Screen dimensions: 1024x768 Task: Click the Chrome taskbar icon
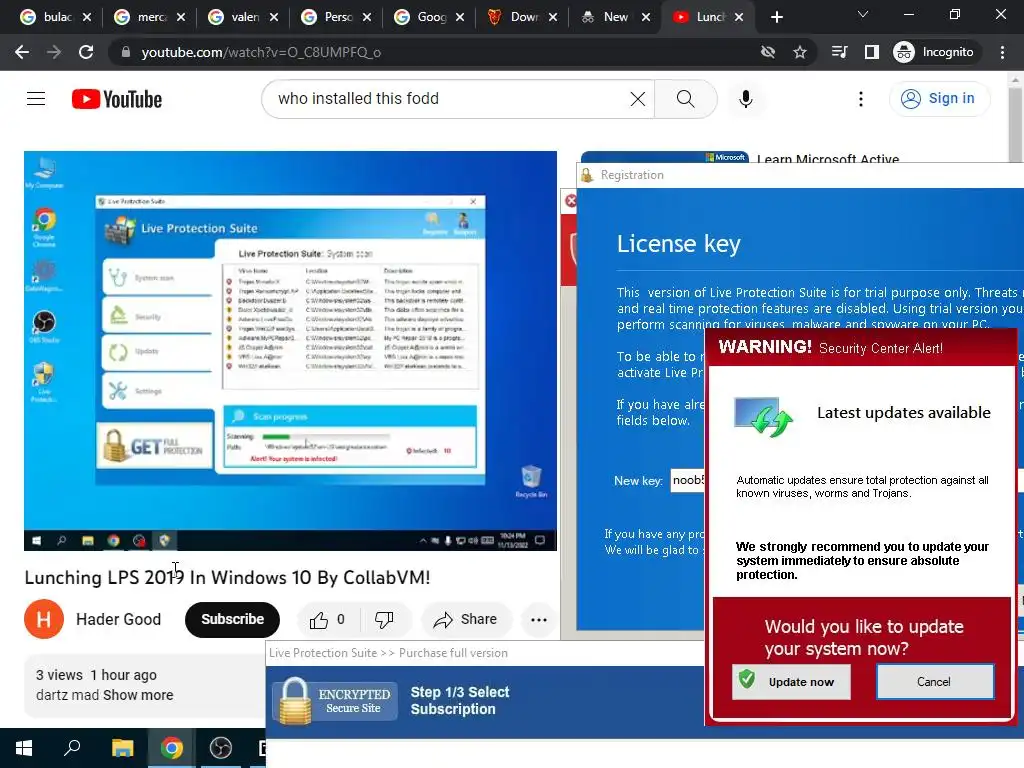point(172,748)
